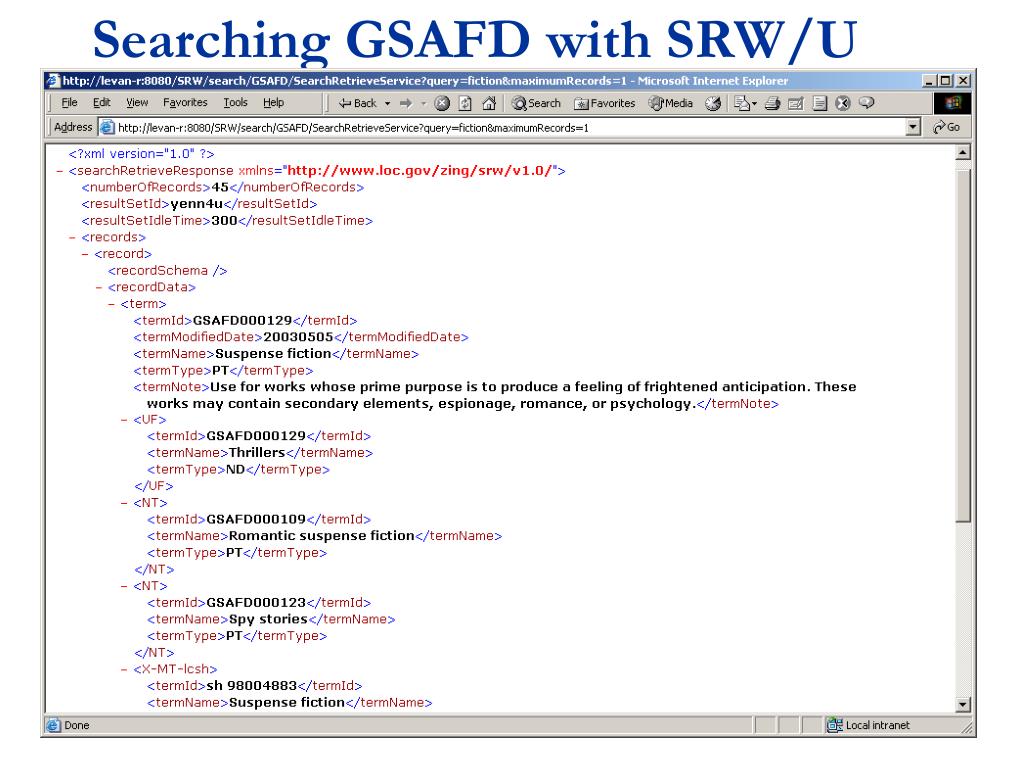The width and height of the screenshot is (1024, 768).
Task: Click the Edit page icon
Action: coord(795,103)
